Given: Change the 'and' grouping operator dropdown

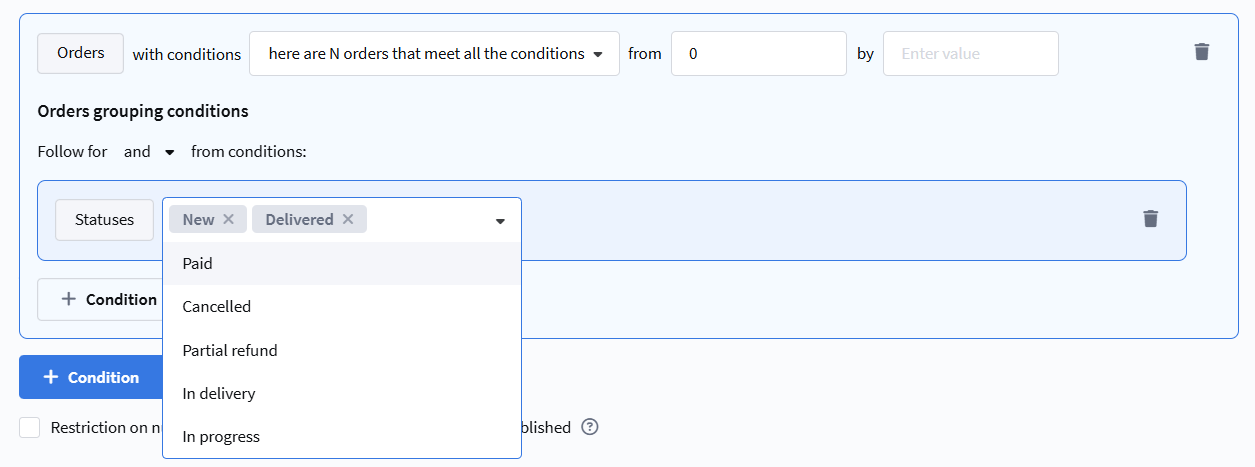Looking at the screenshot, I should pyautogui.click(x=149, y=152).
